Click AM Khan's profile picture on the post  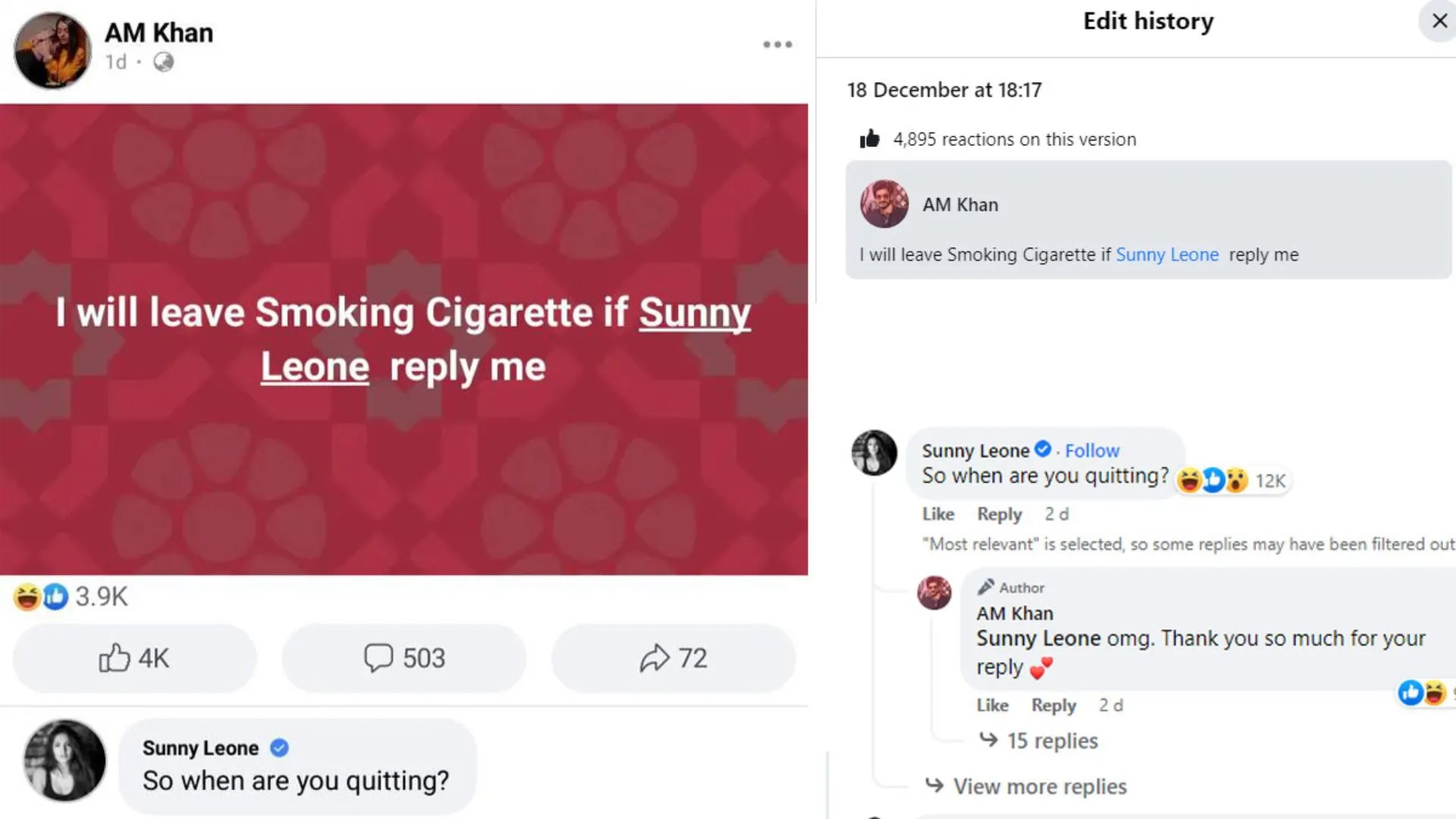(52, 50)
